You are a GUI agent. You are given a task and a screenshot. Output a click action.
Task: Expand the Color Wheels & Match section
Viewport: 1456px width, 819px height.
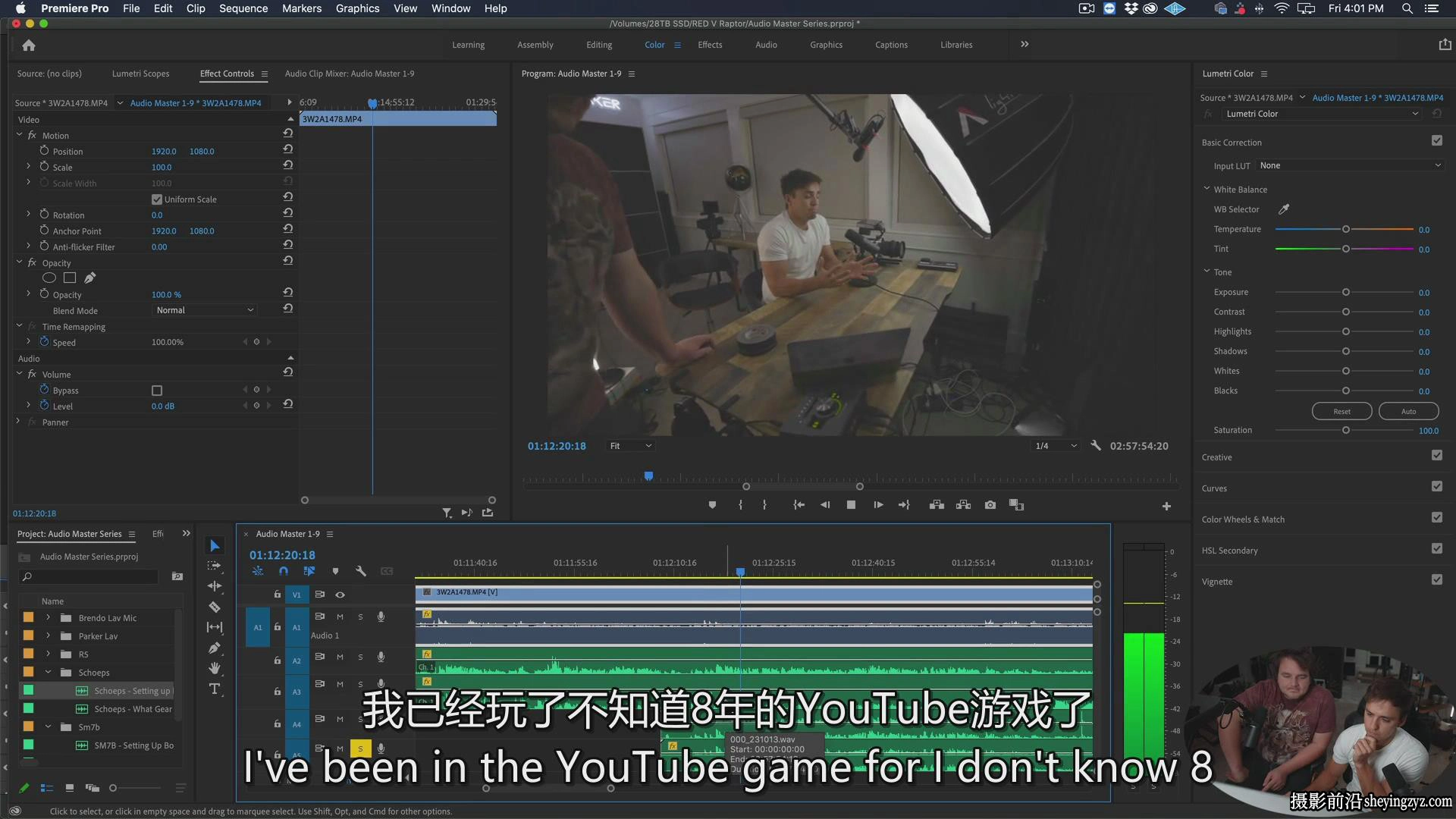pyautogui.click(x=1243, y=519)
